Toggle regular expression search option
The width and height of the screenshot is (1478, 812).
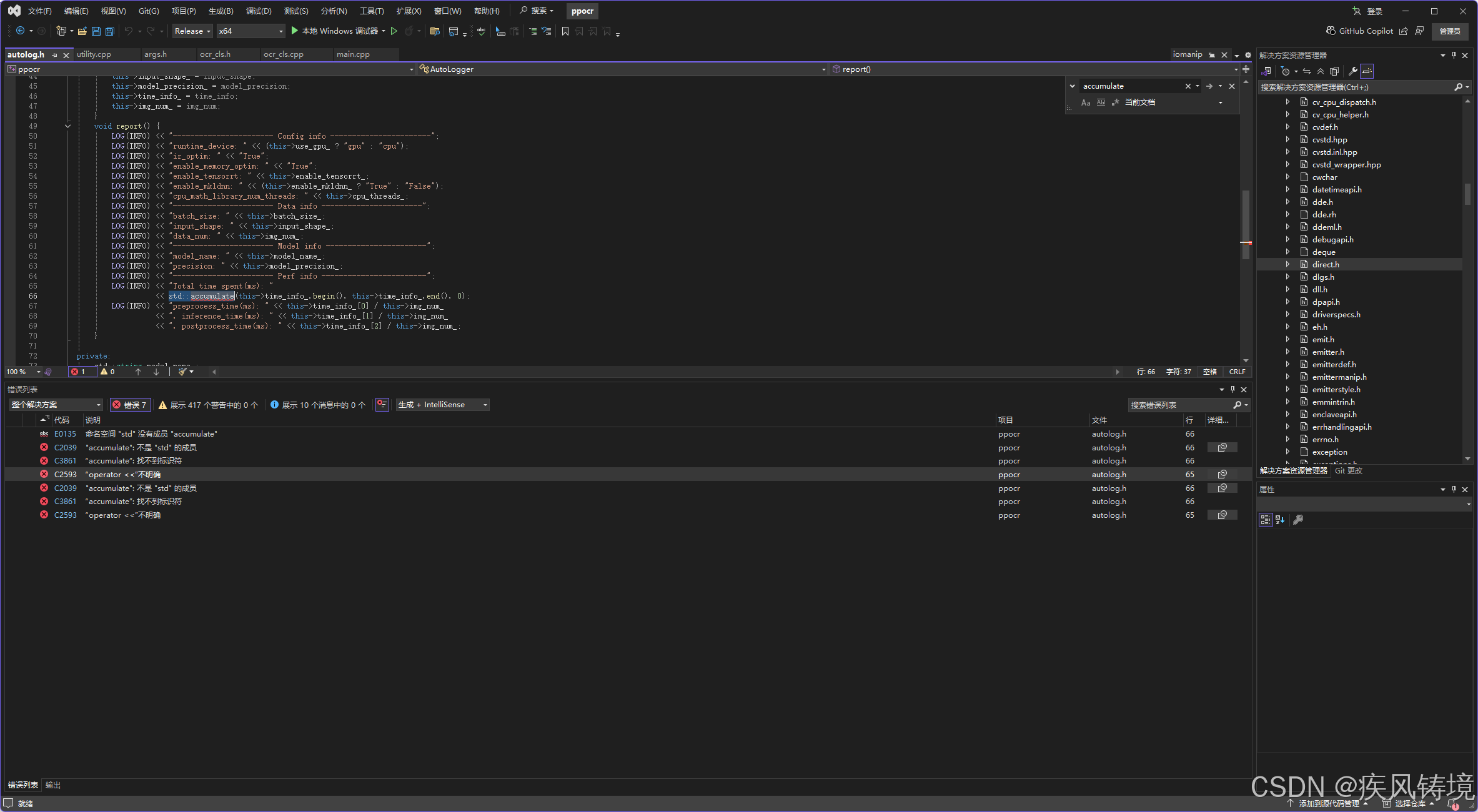pos(1115,102)
